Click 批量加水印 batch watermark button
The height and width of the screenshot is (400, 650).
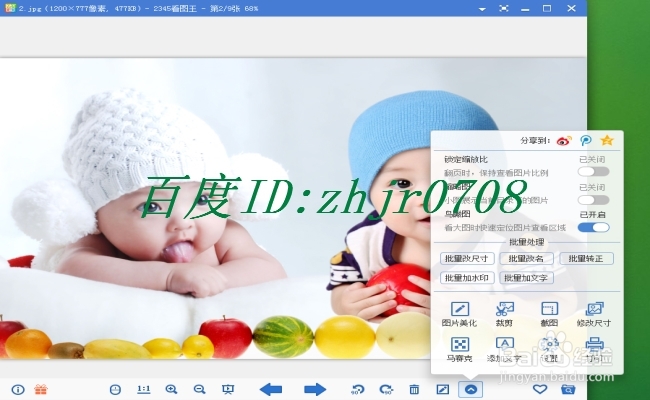[x=467, y=278]
